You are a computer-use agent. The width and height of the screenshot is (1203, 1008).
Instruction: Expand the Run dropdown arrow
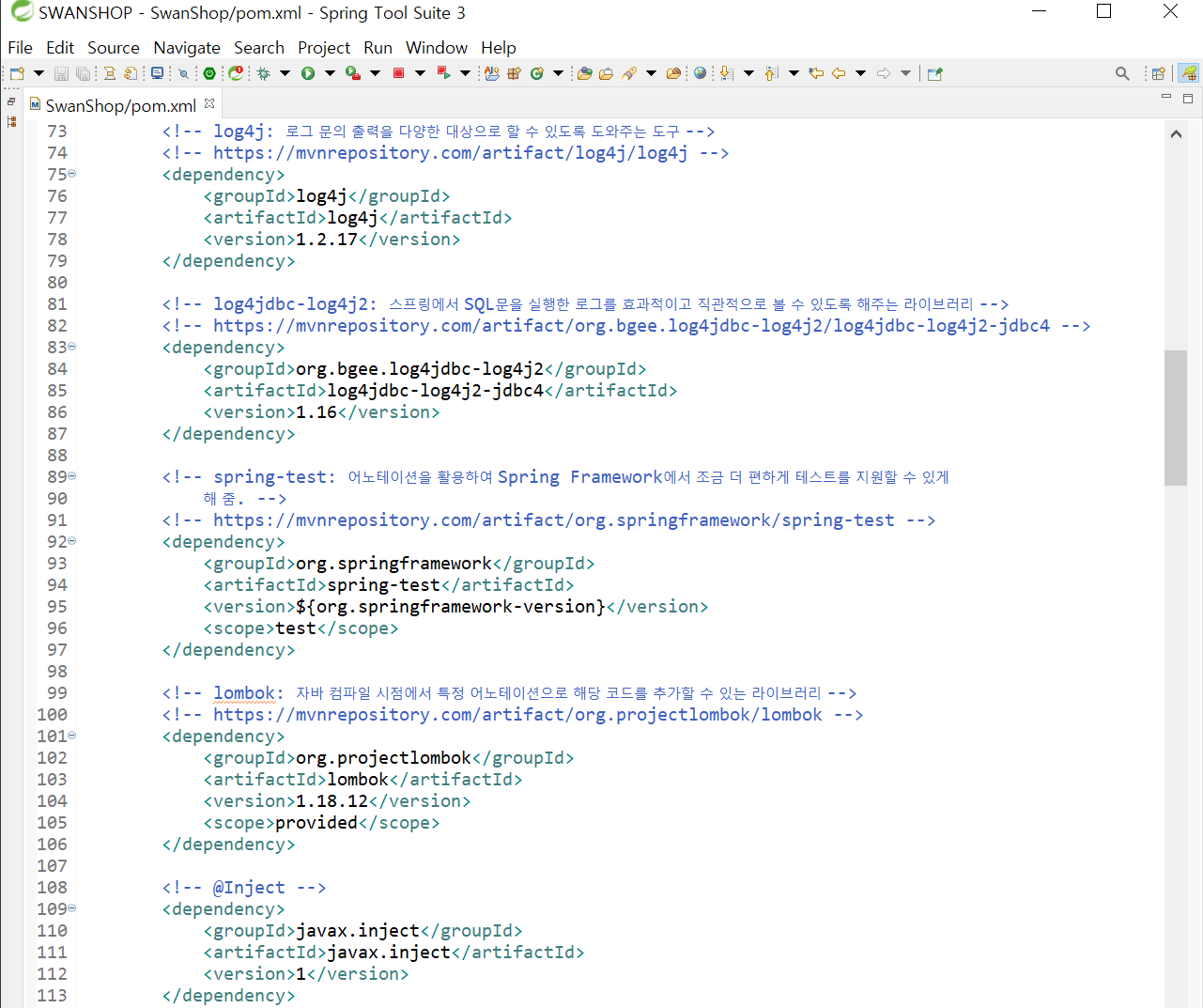(330, 73)
